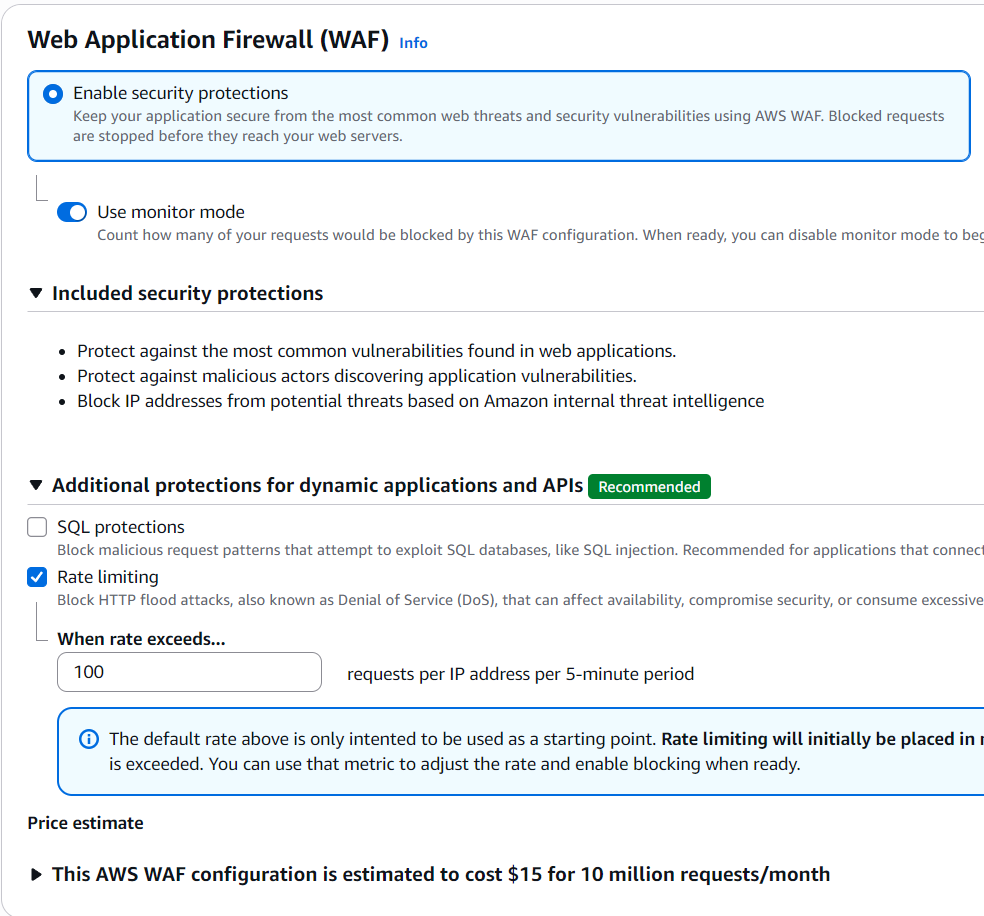Click the SQL protections label text

[x=121, y=527]
